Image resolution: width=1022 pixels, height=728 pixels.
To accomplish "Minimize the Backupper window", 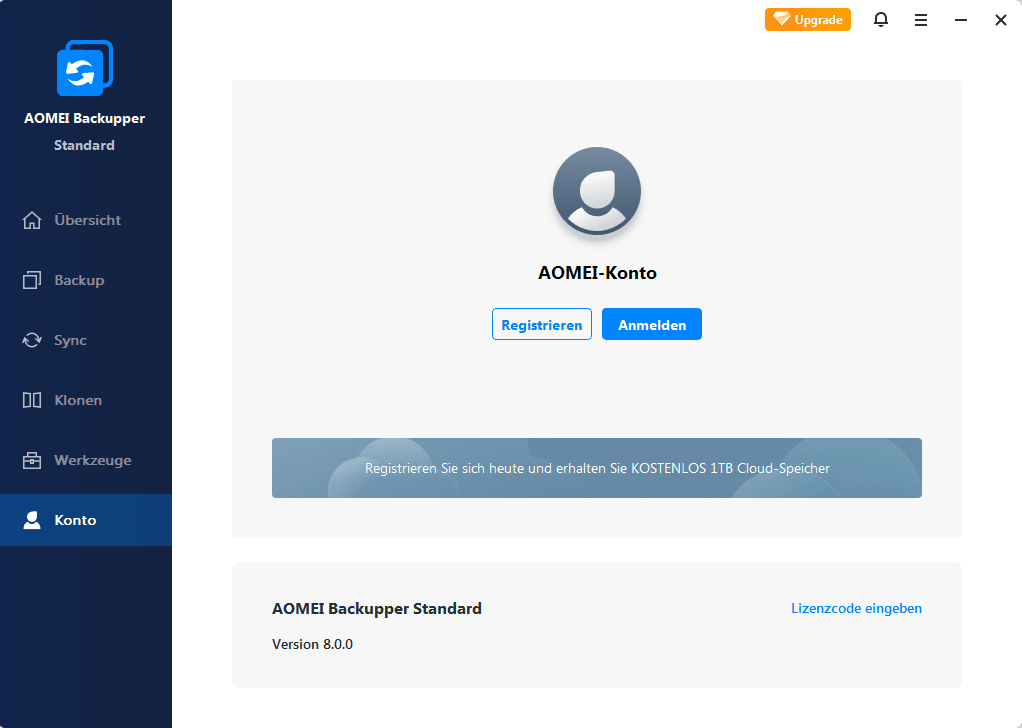I will (961, 20).
